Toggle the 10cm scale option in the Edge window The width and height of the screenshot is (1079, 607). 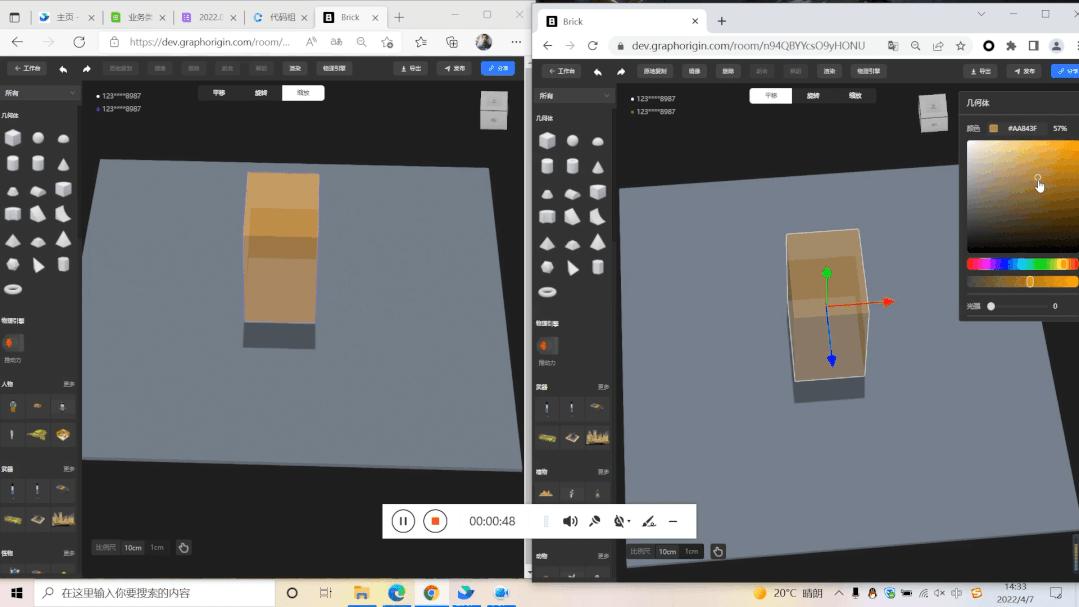pyautogui.click(x=133, y=548)
